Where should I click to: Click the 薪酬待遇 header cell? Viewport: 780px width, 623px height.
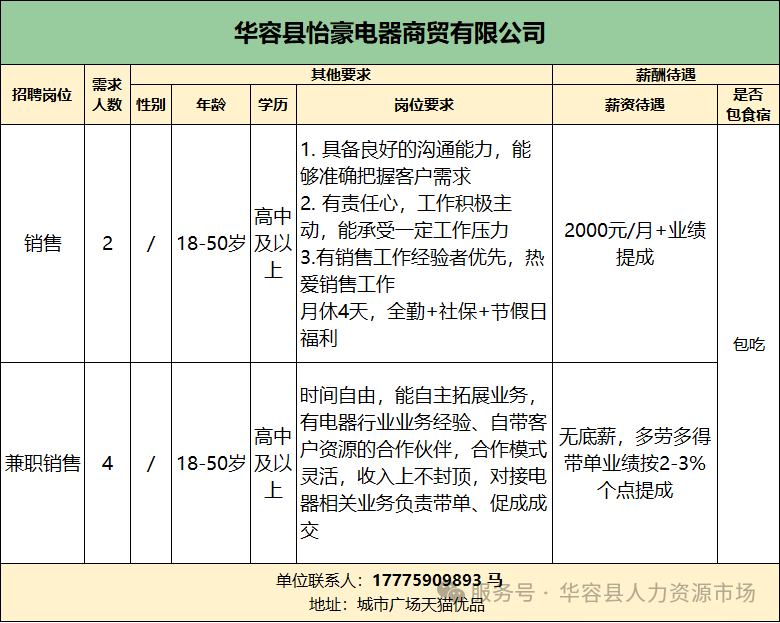tap(666, 75)
